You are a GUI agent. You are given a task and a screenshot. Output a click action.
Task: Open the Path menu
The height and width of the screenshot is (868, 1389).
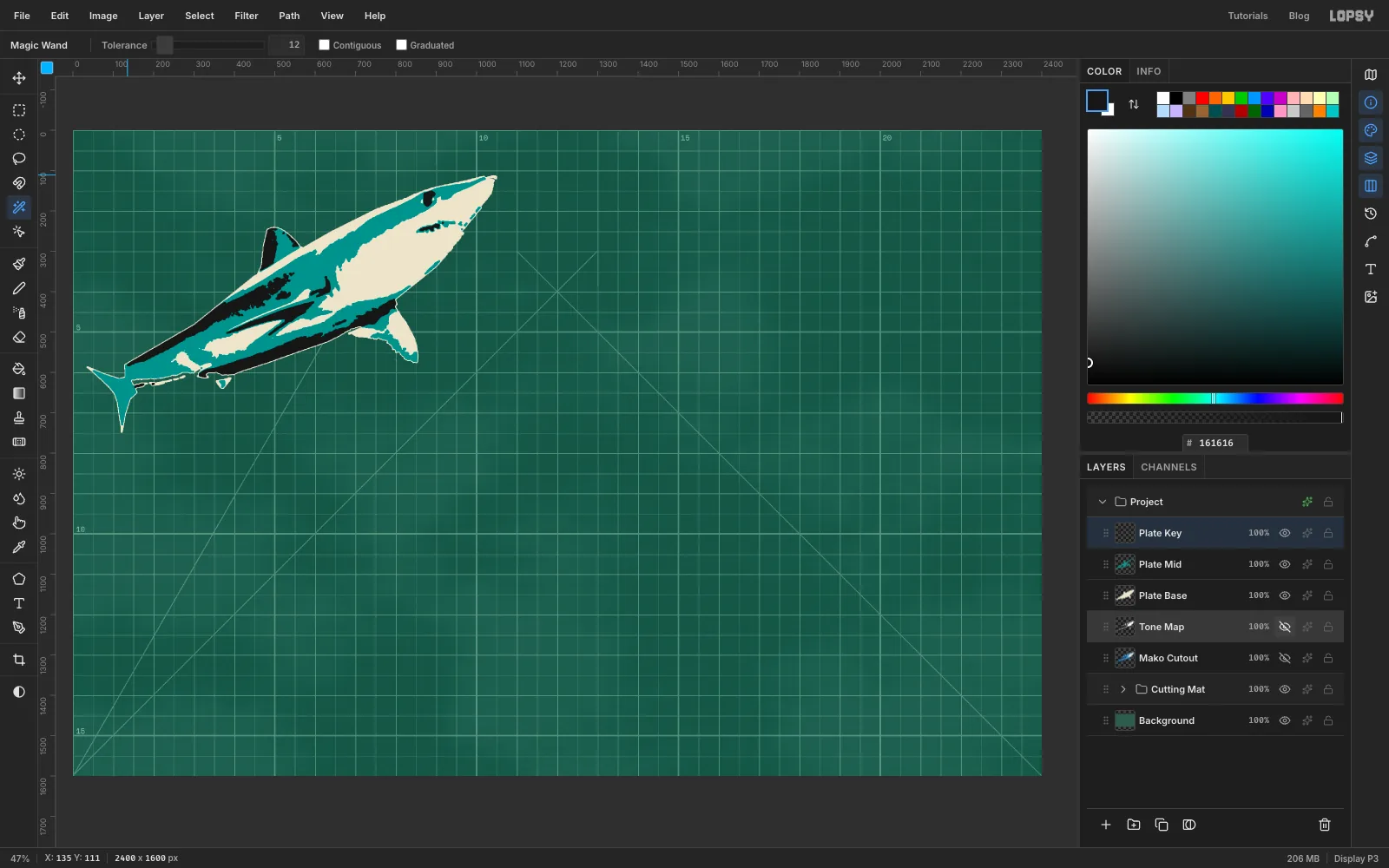tap(289, 16)
